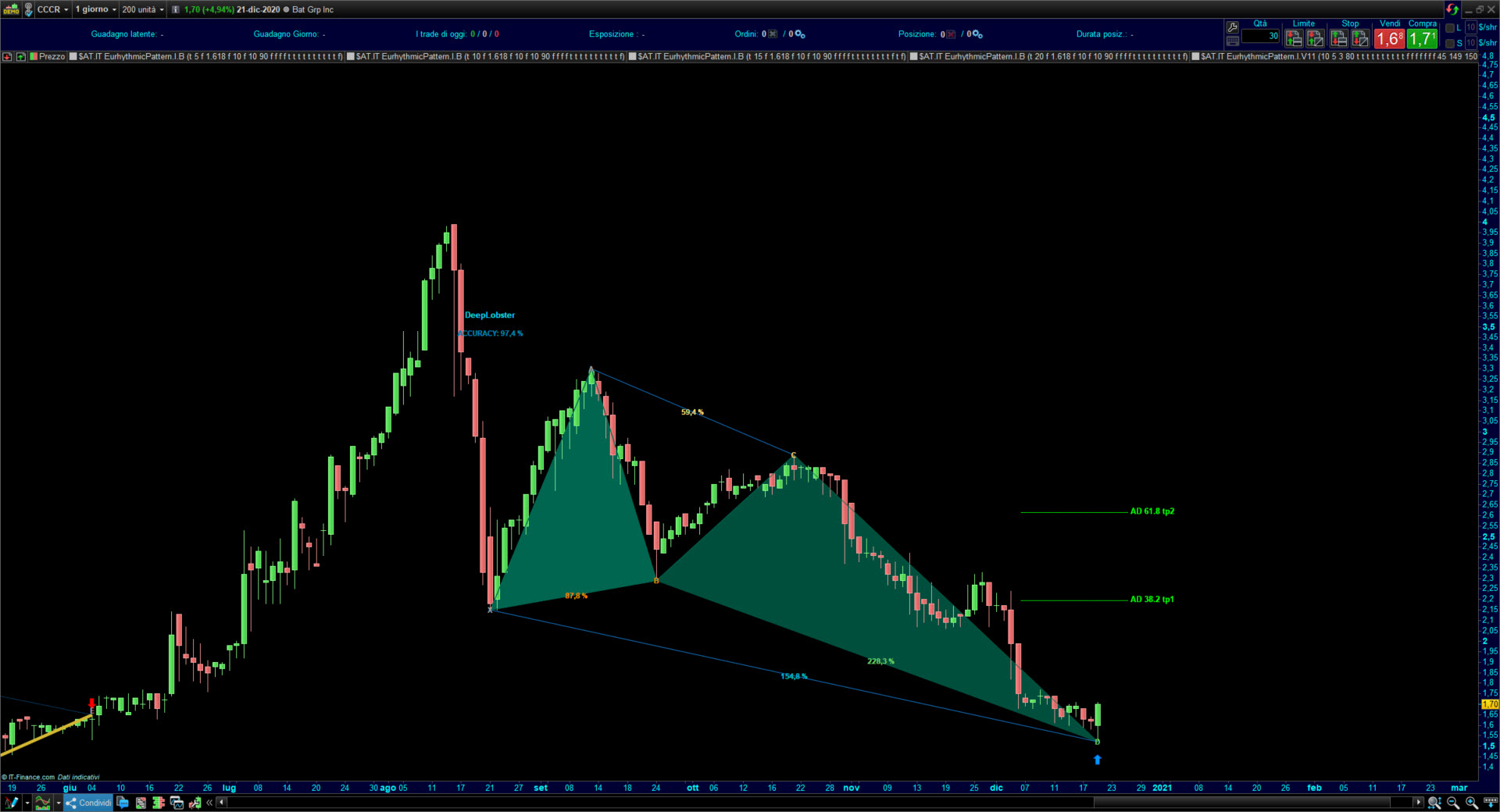Click the horizontal scrollbar thumb

[x=1242, y=803]
